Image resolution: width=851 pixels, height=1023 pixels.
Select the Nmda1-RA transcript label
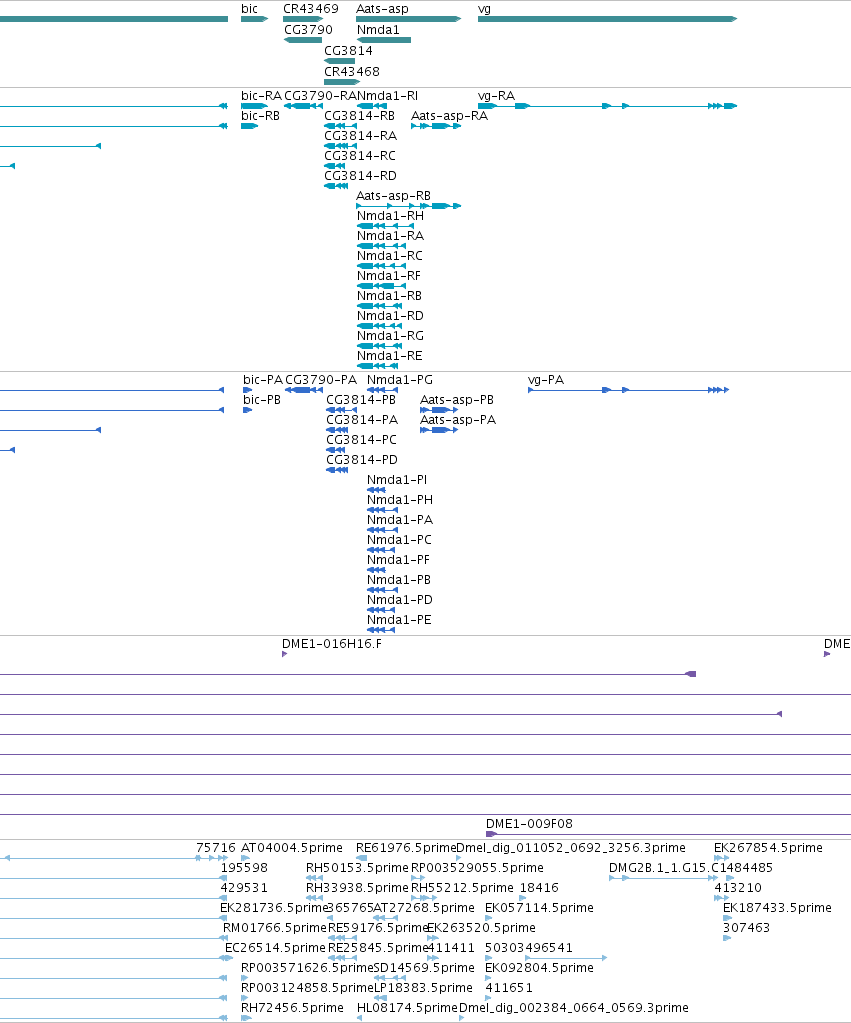click(390, 236)
